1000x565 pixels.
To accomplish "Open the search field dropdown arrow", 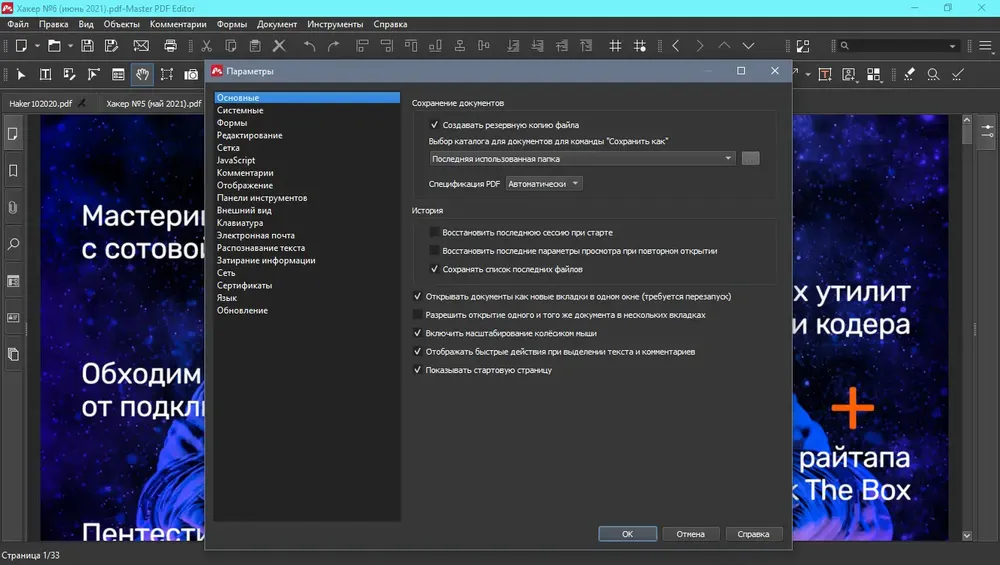I will click(952, 46).
